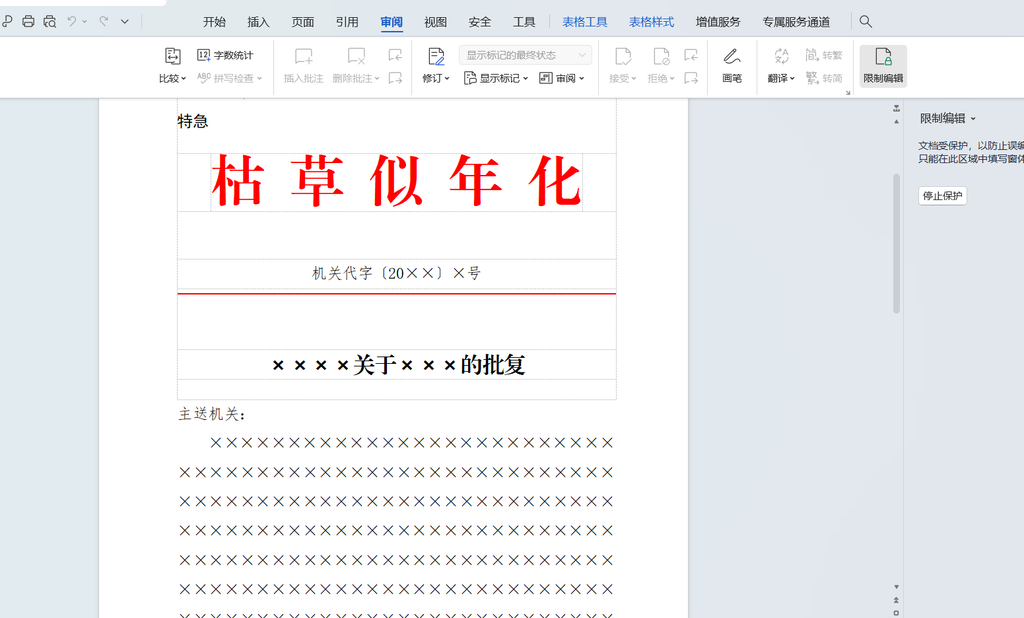Open the 表格样式 tab

click(x=652, y=22)
